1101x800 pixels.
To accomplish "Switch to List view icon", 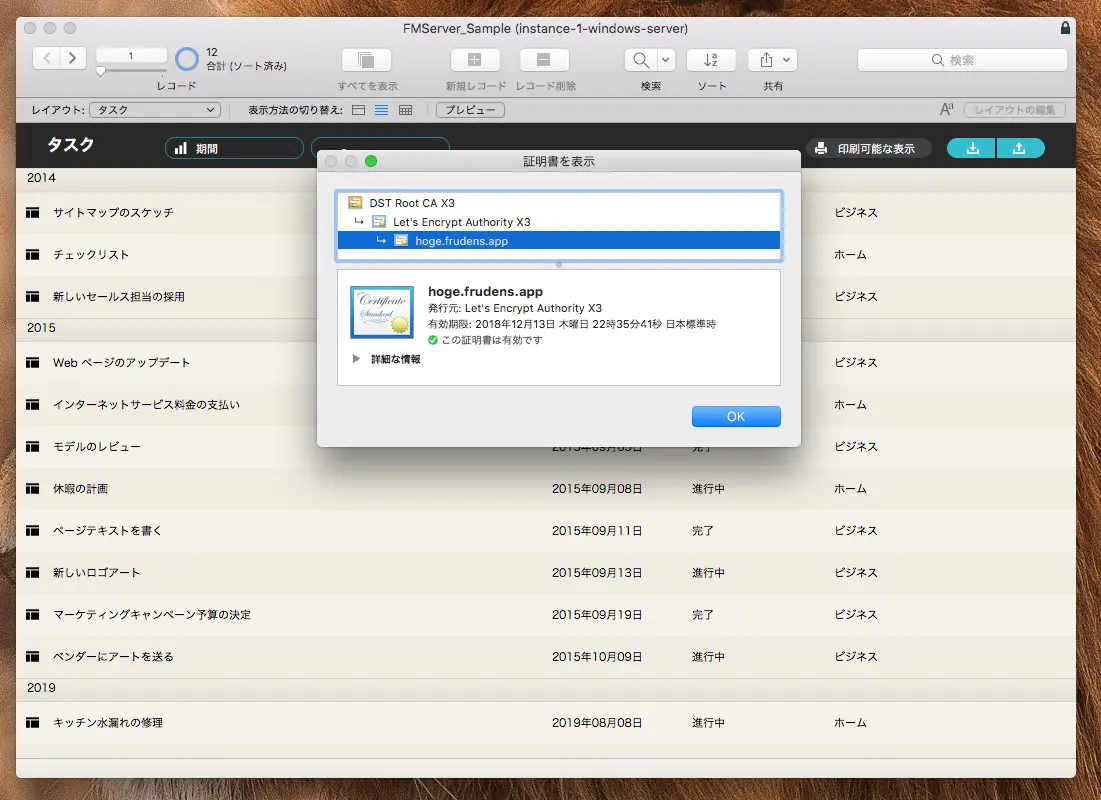I will pos(381,110).
